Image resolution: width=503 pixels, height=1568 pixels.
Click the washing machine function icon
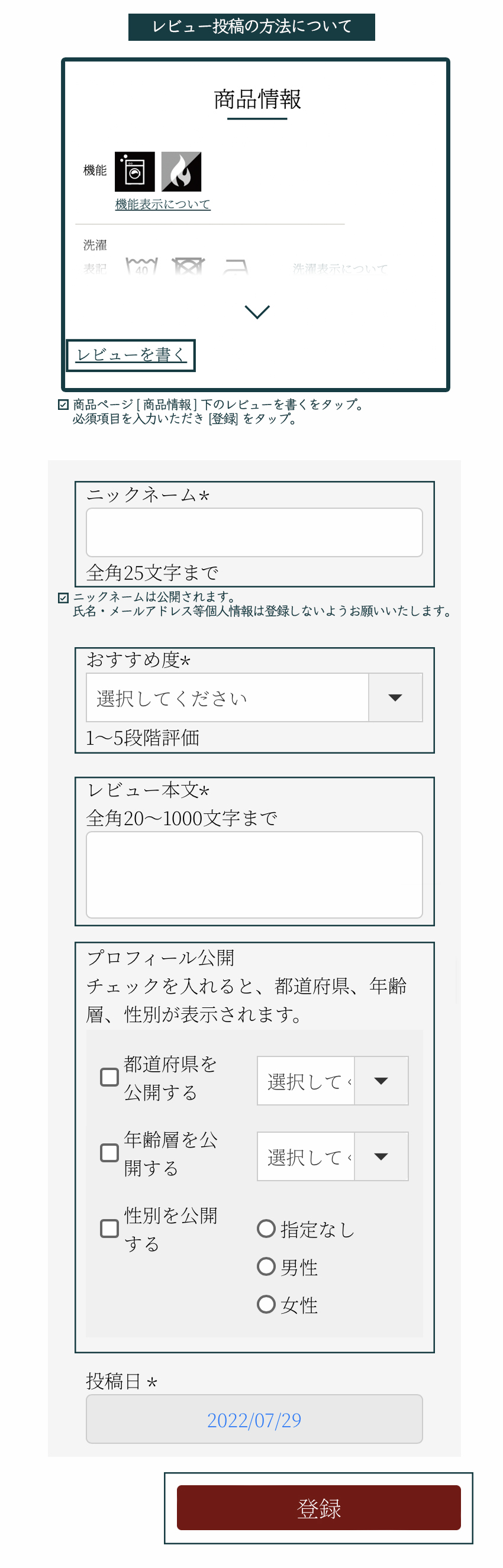click(134, 172)
